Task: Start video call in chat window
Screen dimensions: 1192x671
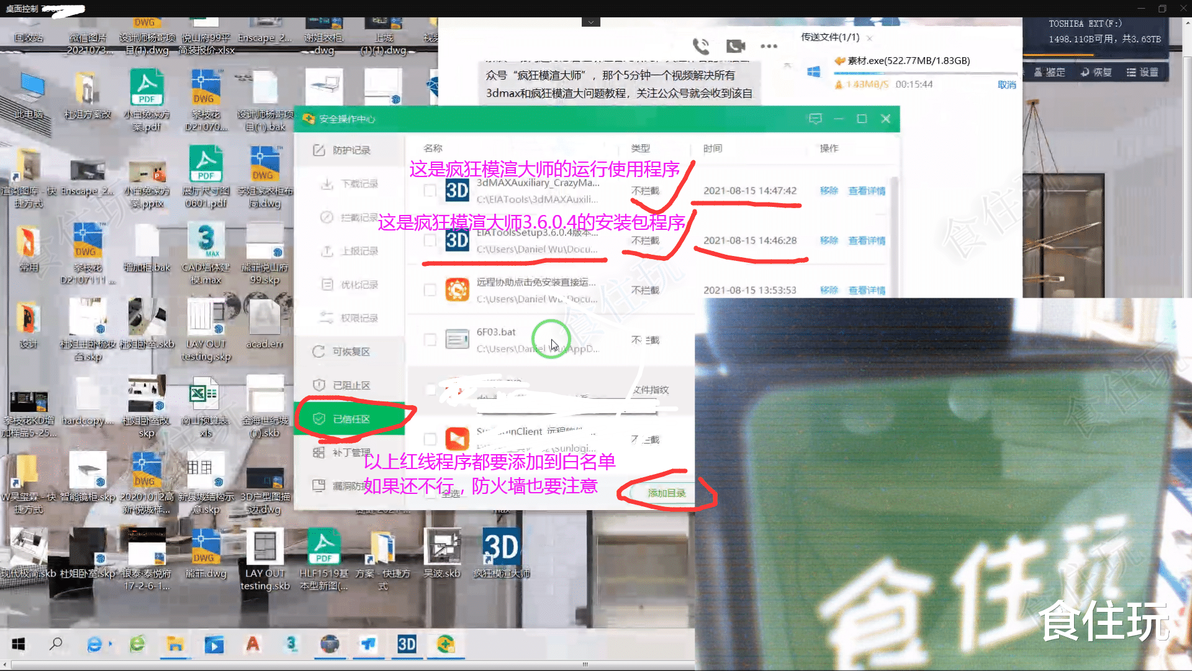Action: click(x=735, y=46)
